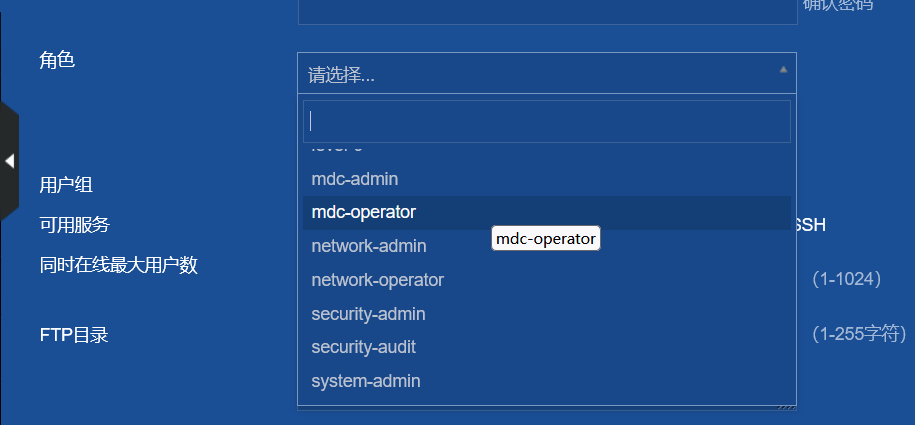
Task: Click the left sidebar collapse arrow
Action: (9, 160)
